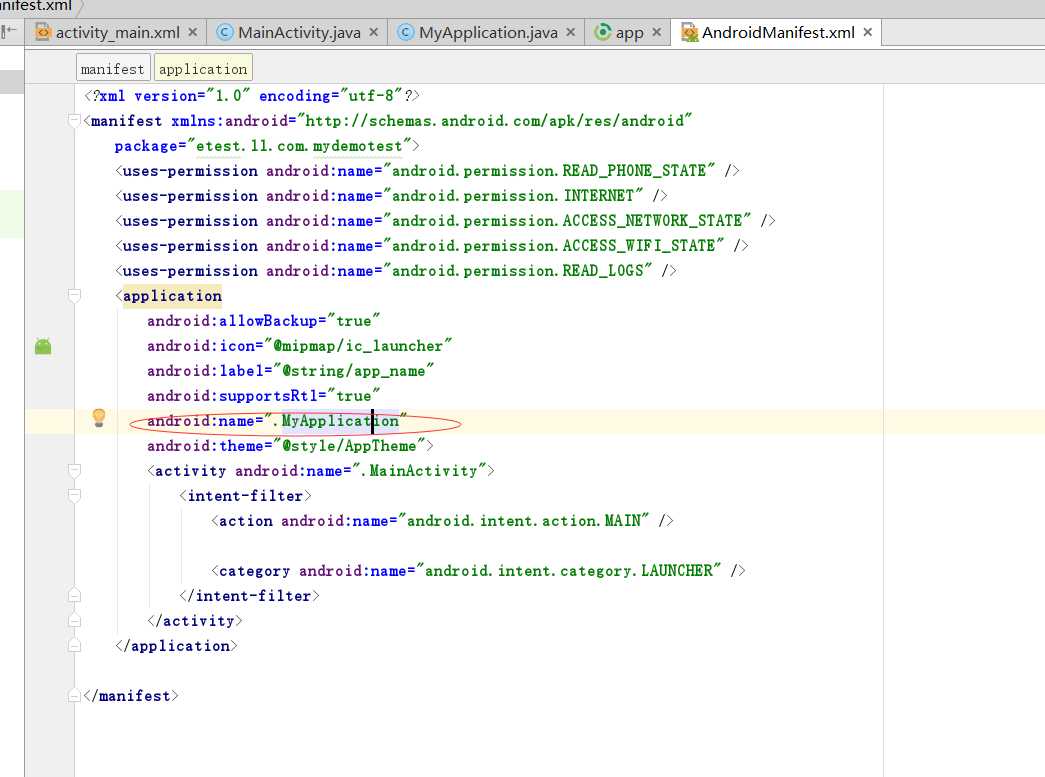The width and height of the screenshot is (1045, 777).
Task: Click the intention lightbulb icon
Action: tap(99, 418)
